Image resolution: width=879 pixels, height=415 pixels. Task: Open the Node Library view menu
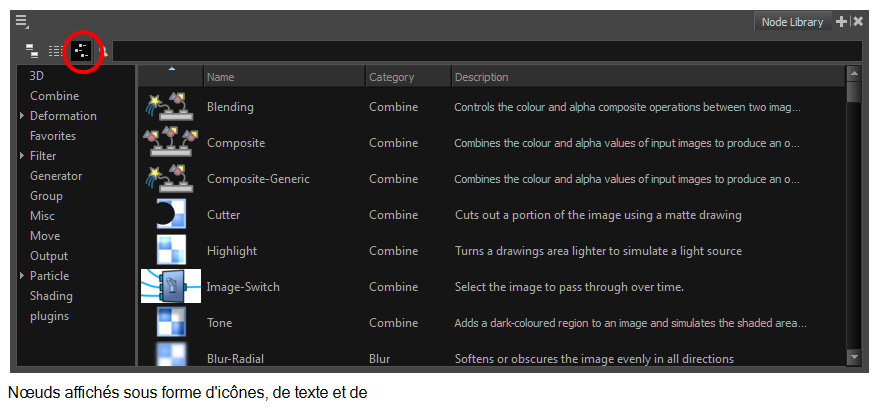[22, 21]
